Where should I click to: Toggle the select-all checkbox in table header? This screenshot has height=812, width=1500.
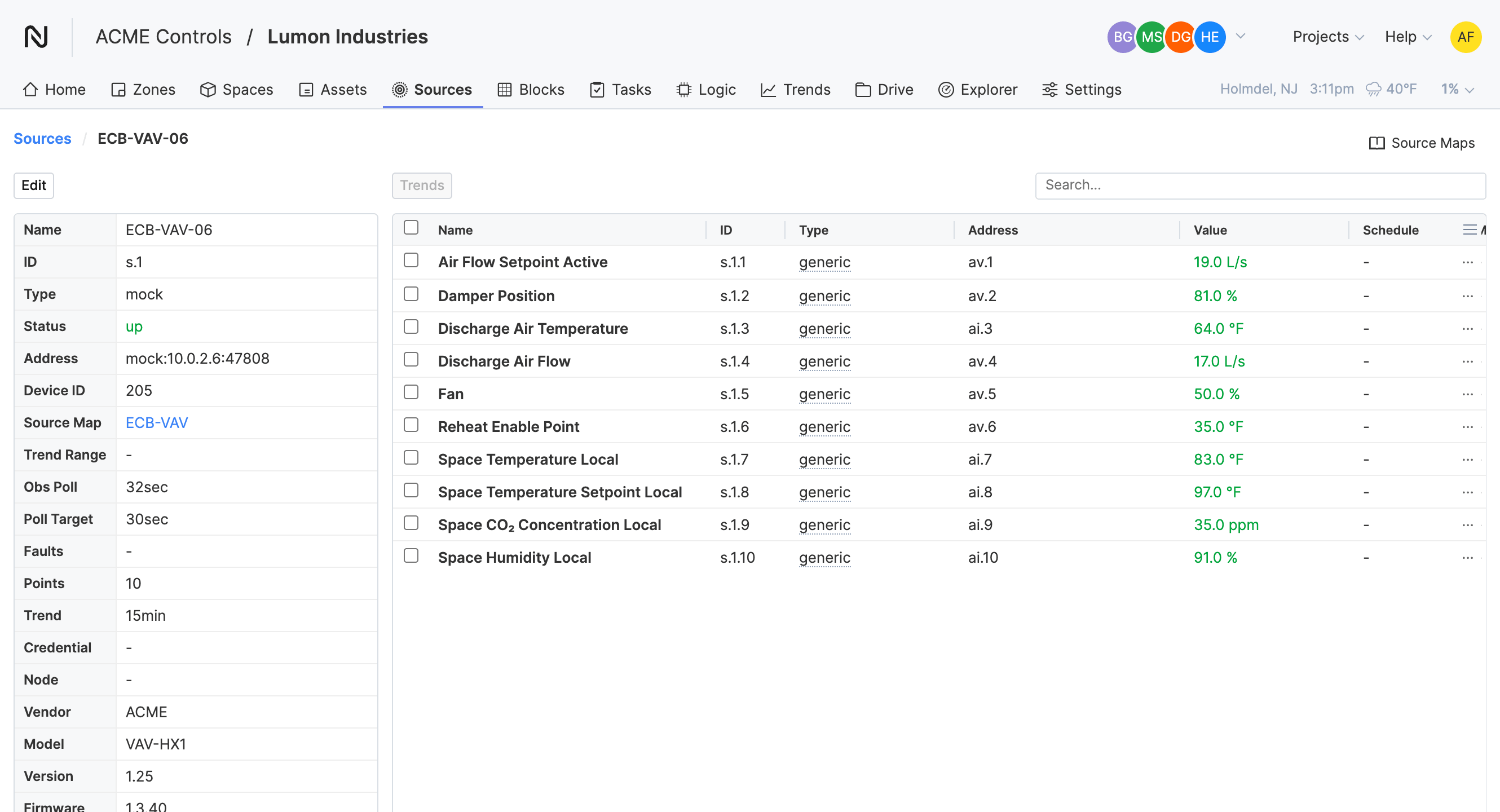tap(411, 228)
